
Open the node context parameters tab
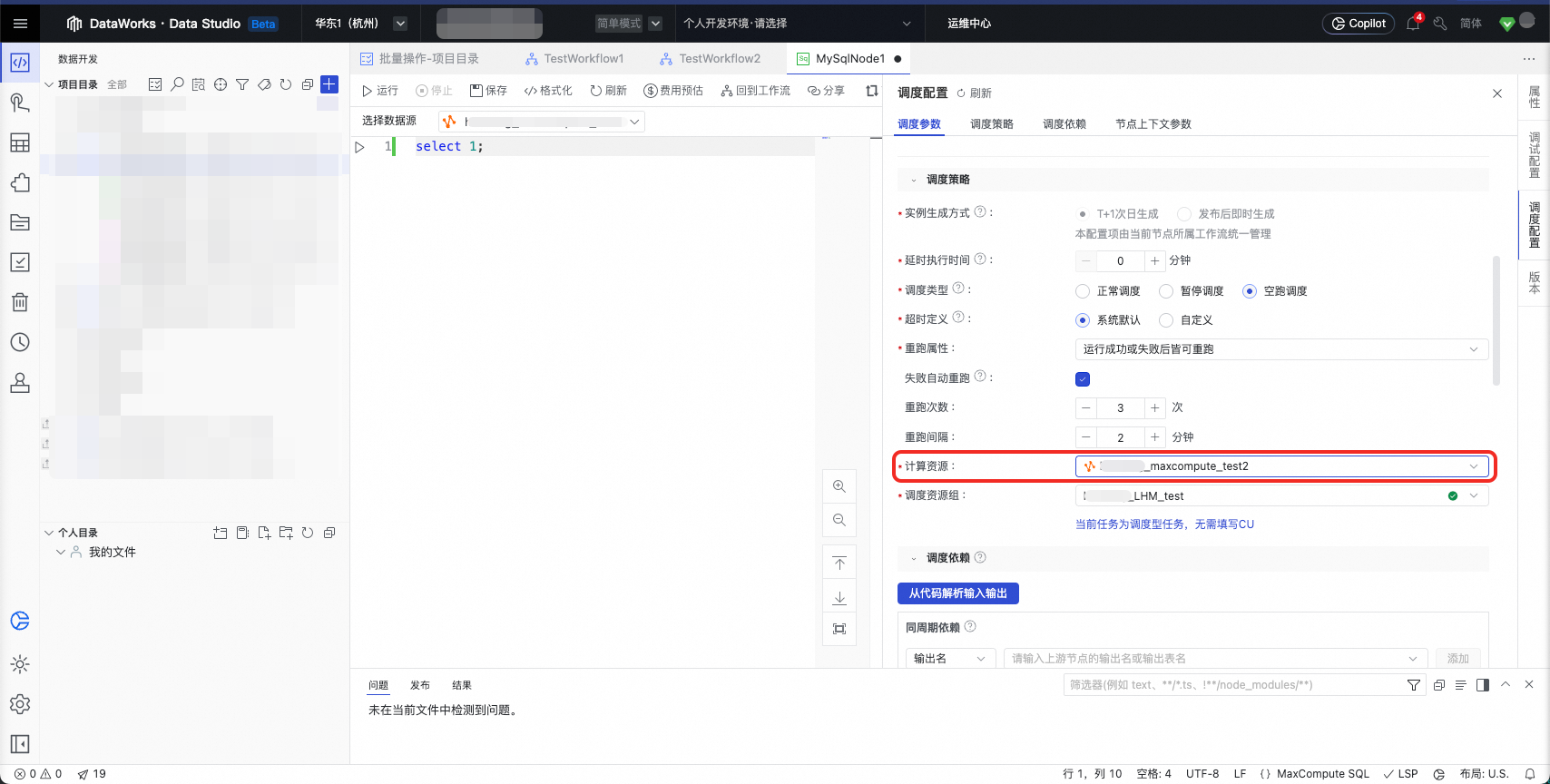[x=1153, y=124]
